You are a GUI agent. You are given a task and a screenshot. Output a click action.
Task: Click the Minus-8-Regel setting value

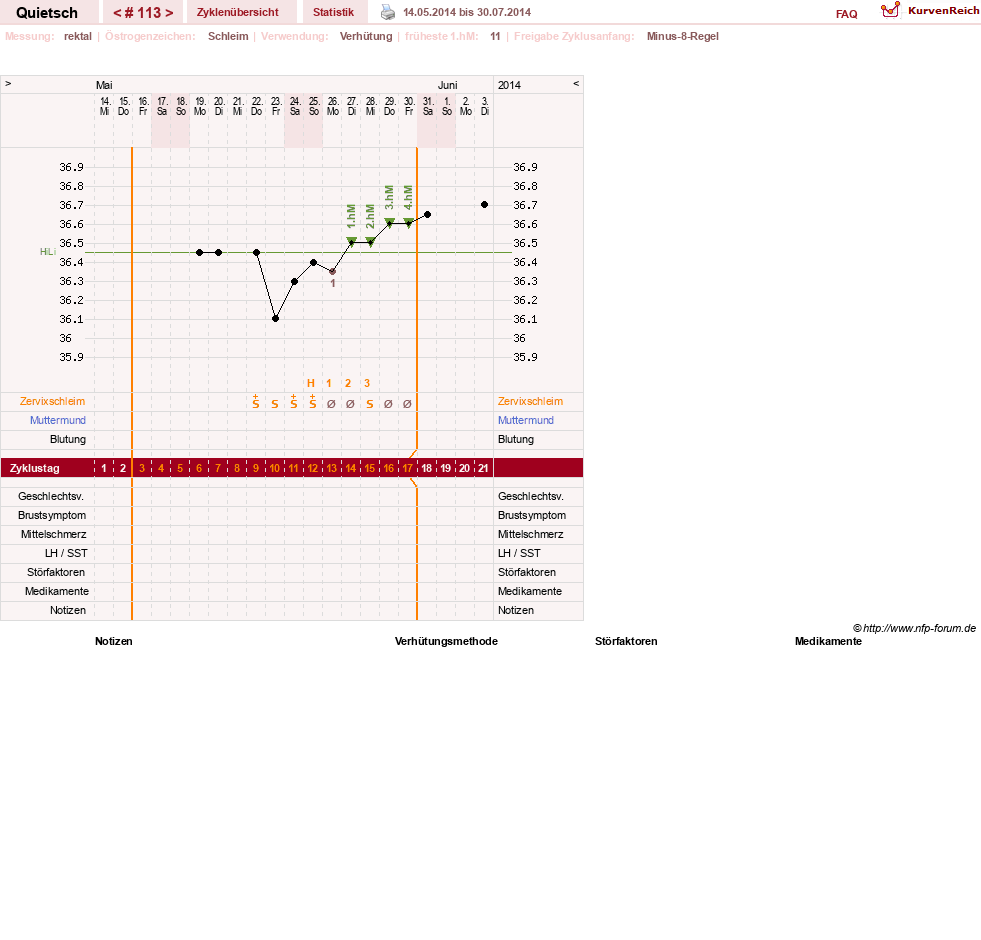point(683,36)
